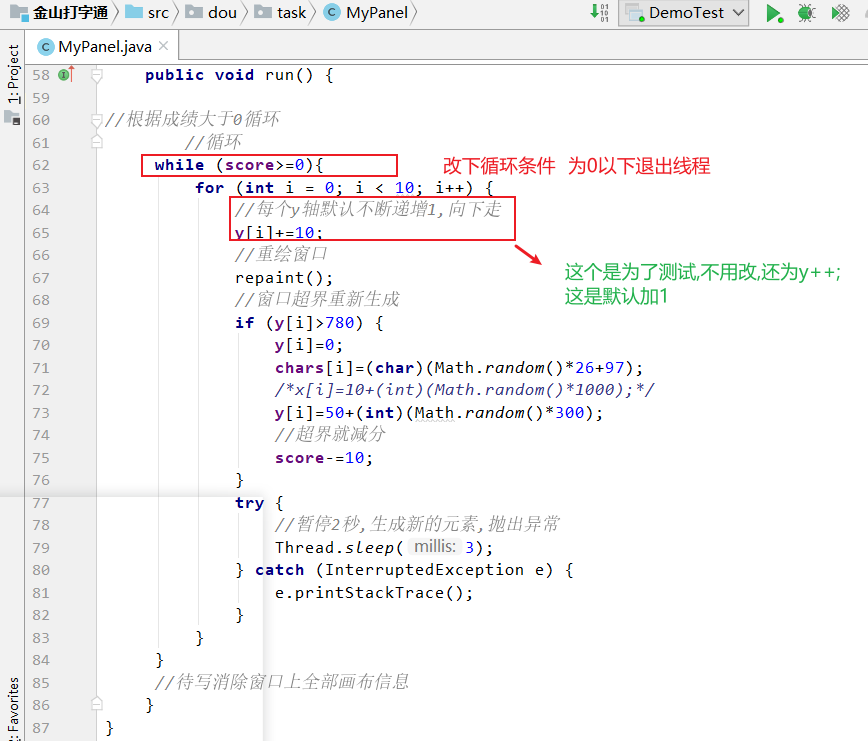Click the repaint(); call
Image resolution: width=868 pixels, height=741 pixels.
tap(284, 278)
